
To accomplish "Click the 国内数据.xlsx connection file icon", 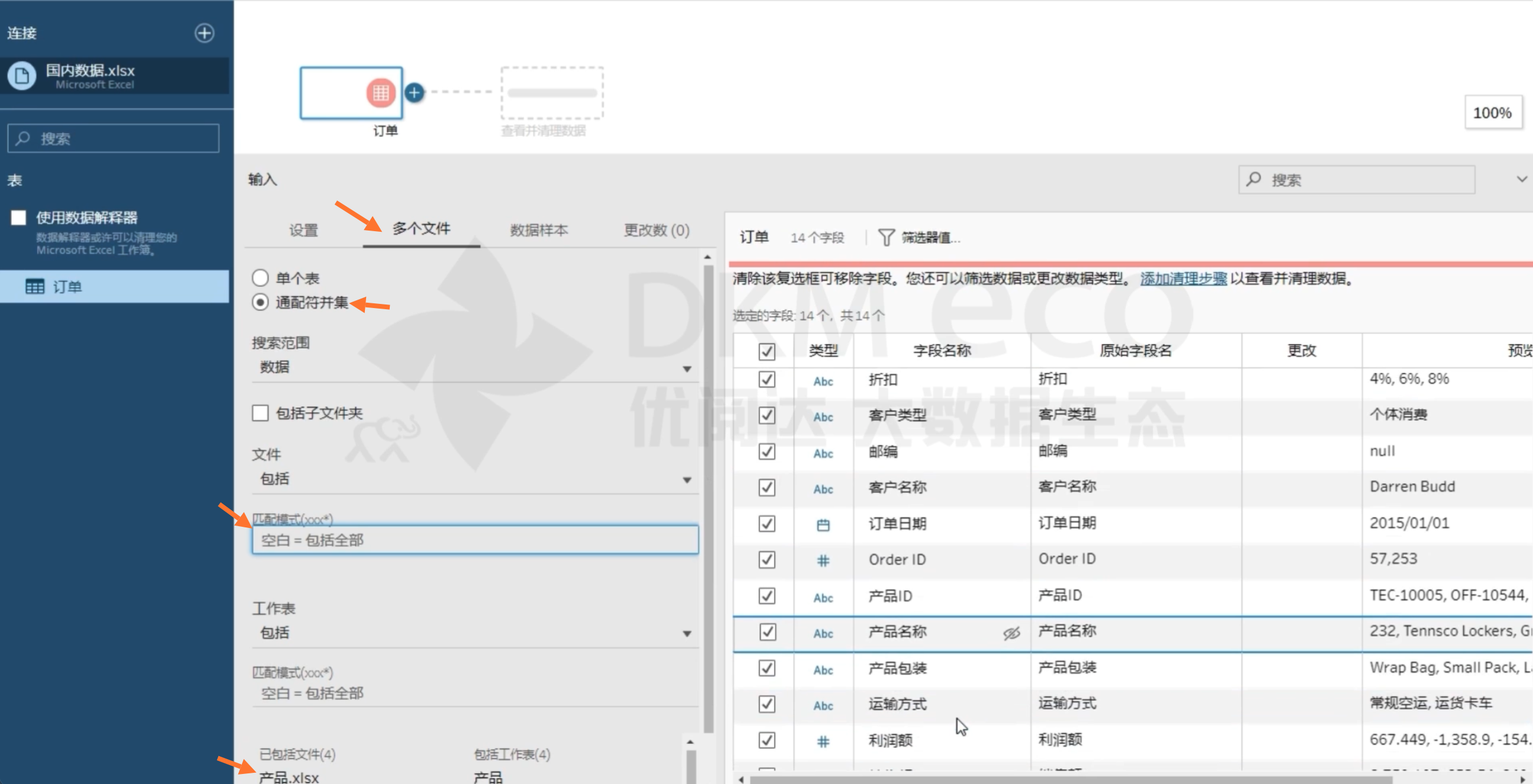I will point(22,76).
